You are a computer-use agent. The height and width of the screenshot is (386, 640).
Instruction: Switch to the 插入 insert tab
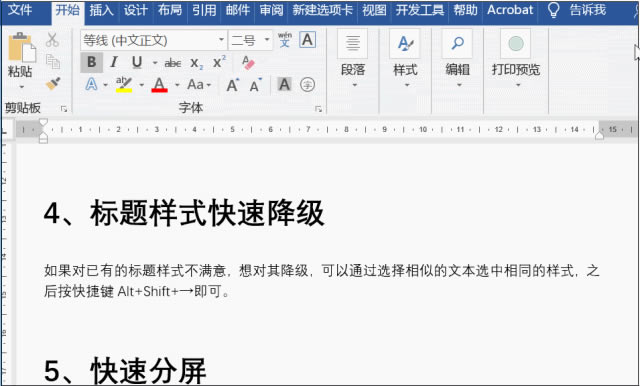[101, 10]
